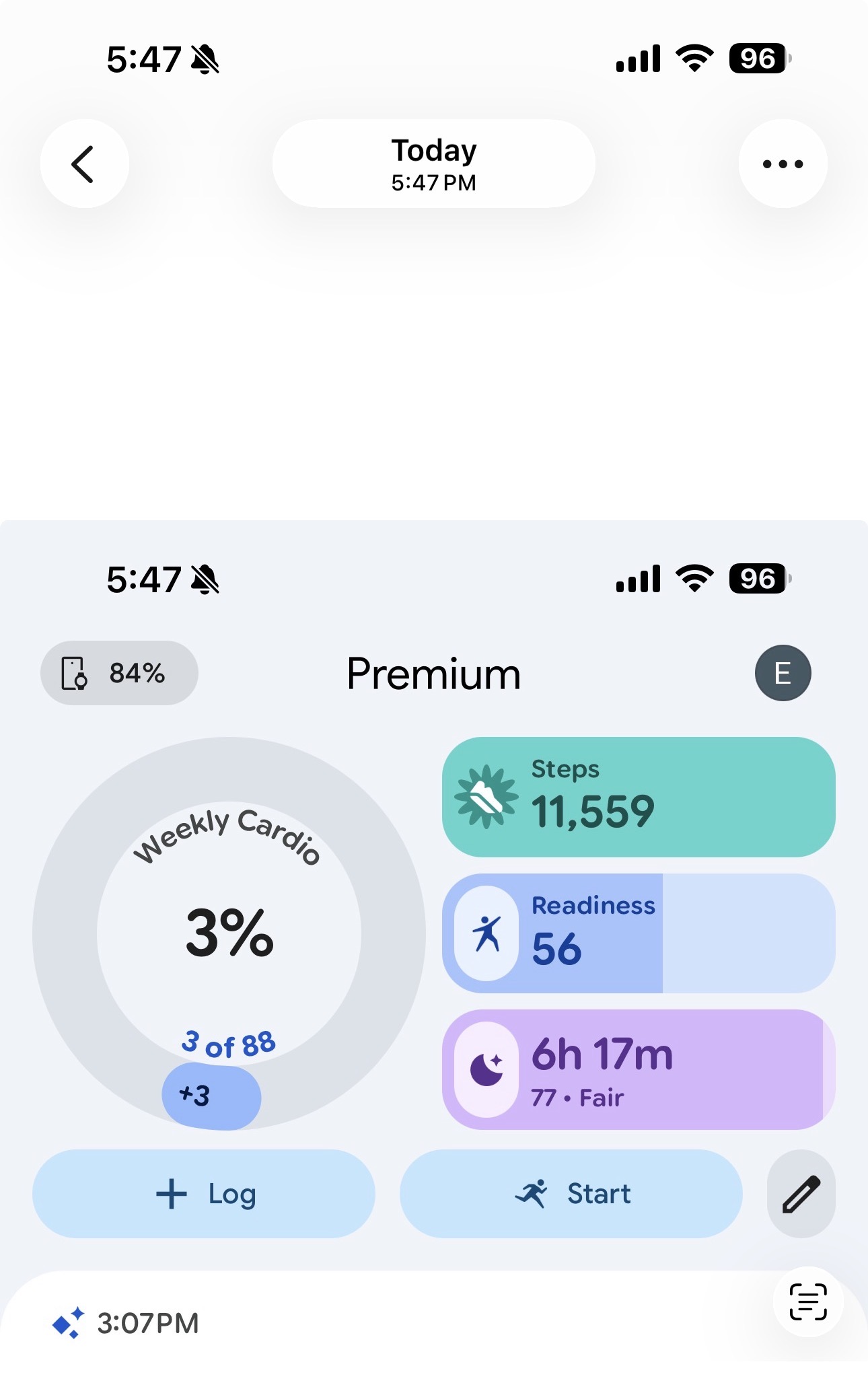Tap the Premium title
The image size is (868, 1391).
click(434, 674)
